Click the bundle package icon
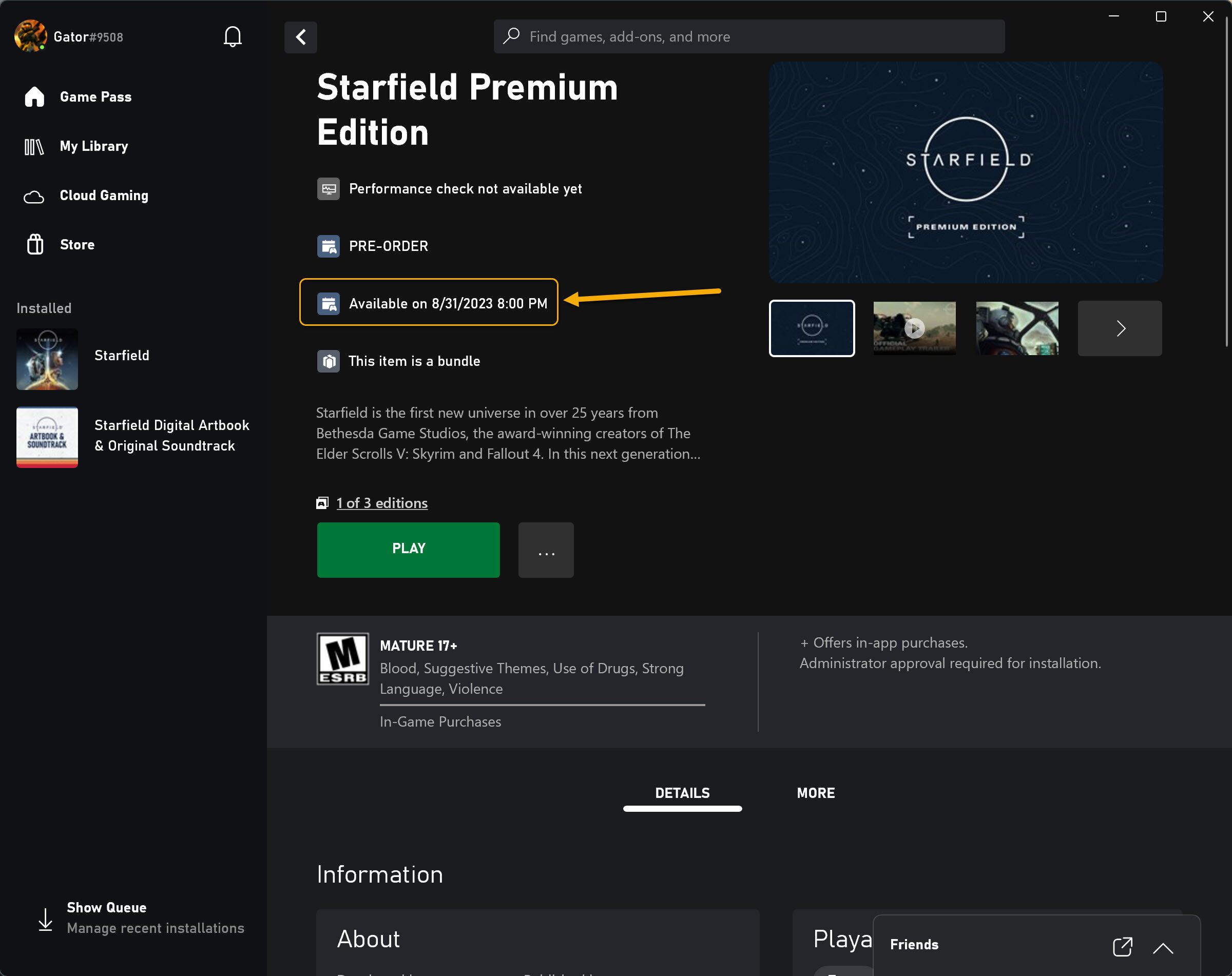Viewport: 1232px width, 976px height. (x=329, y=361)
